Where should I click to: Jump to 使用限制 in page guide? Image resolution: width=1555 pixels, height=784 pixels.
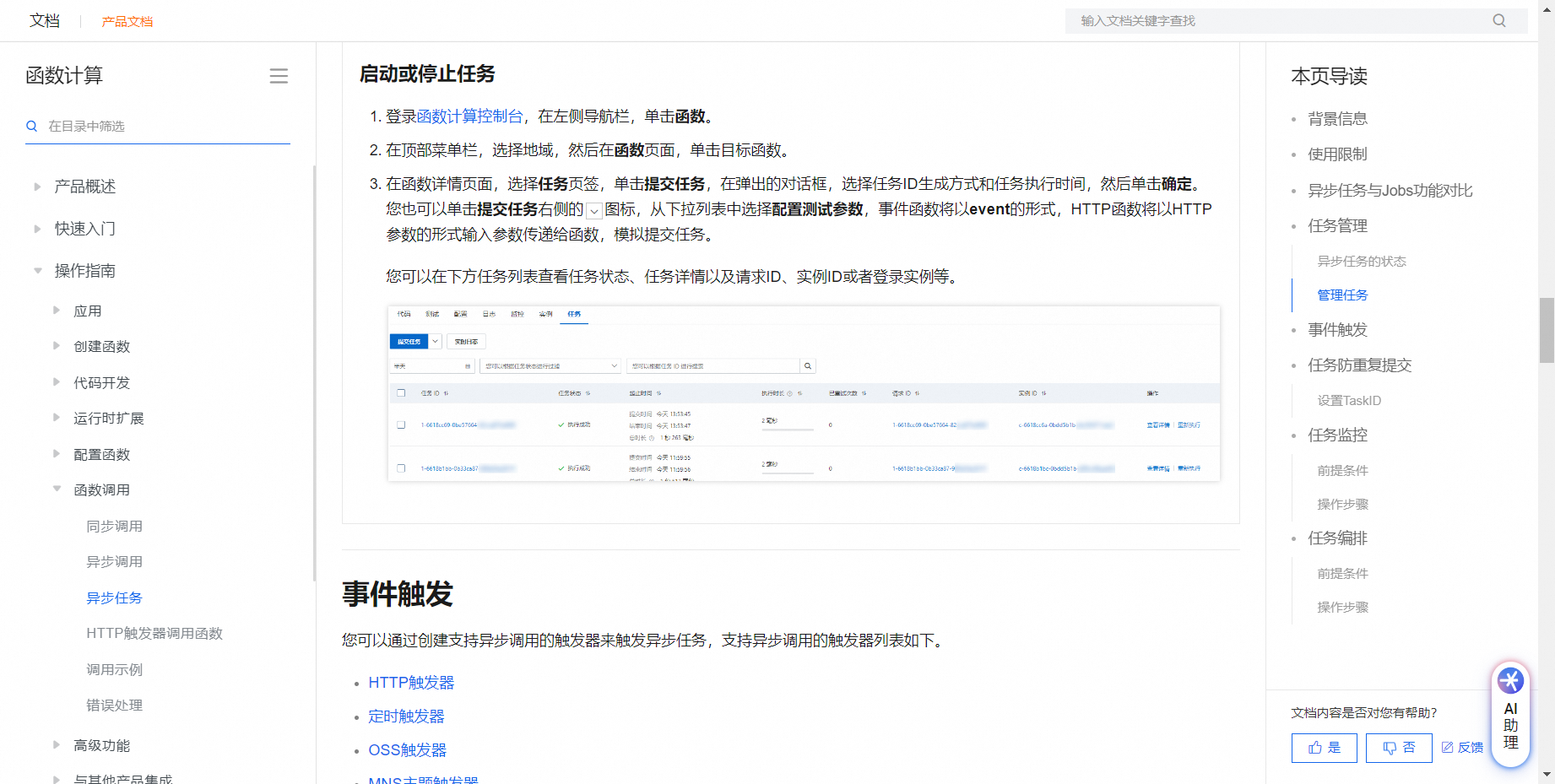(x=1337, y=154)
